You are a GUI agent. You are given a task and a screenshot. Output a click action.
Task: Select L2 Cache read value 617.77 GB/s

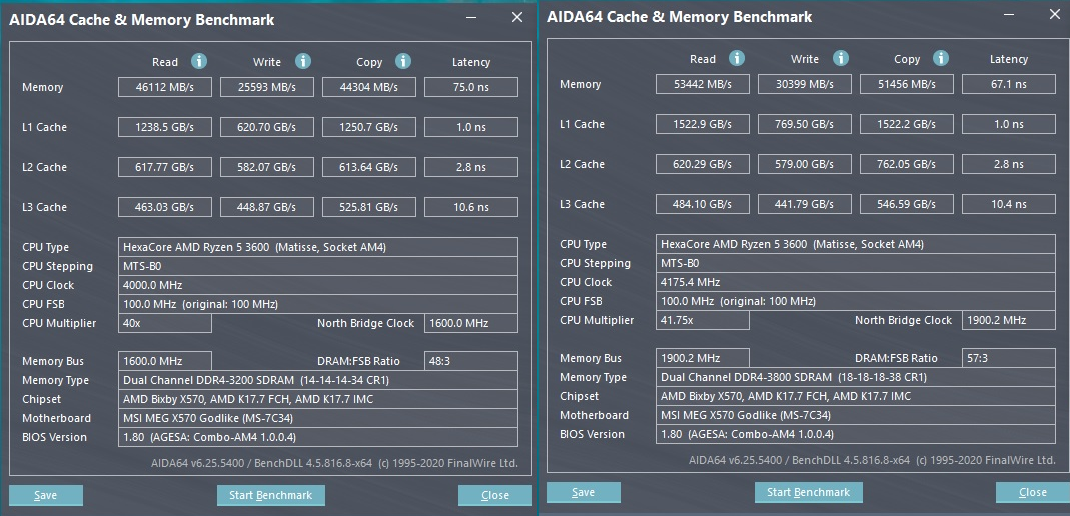pos(164,167)
